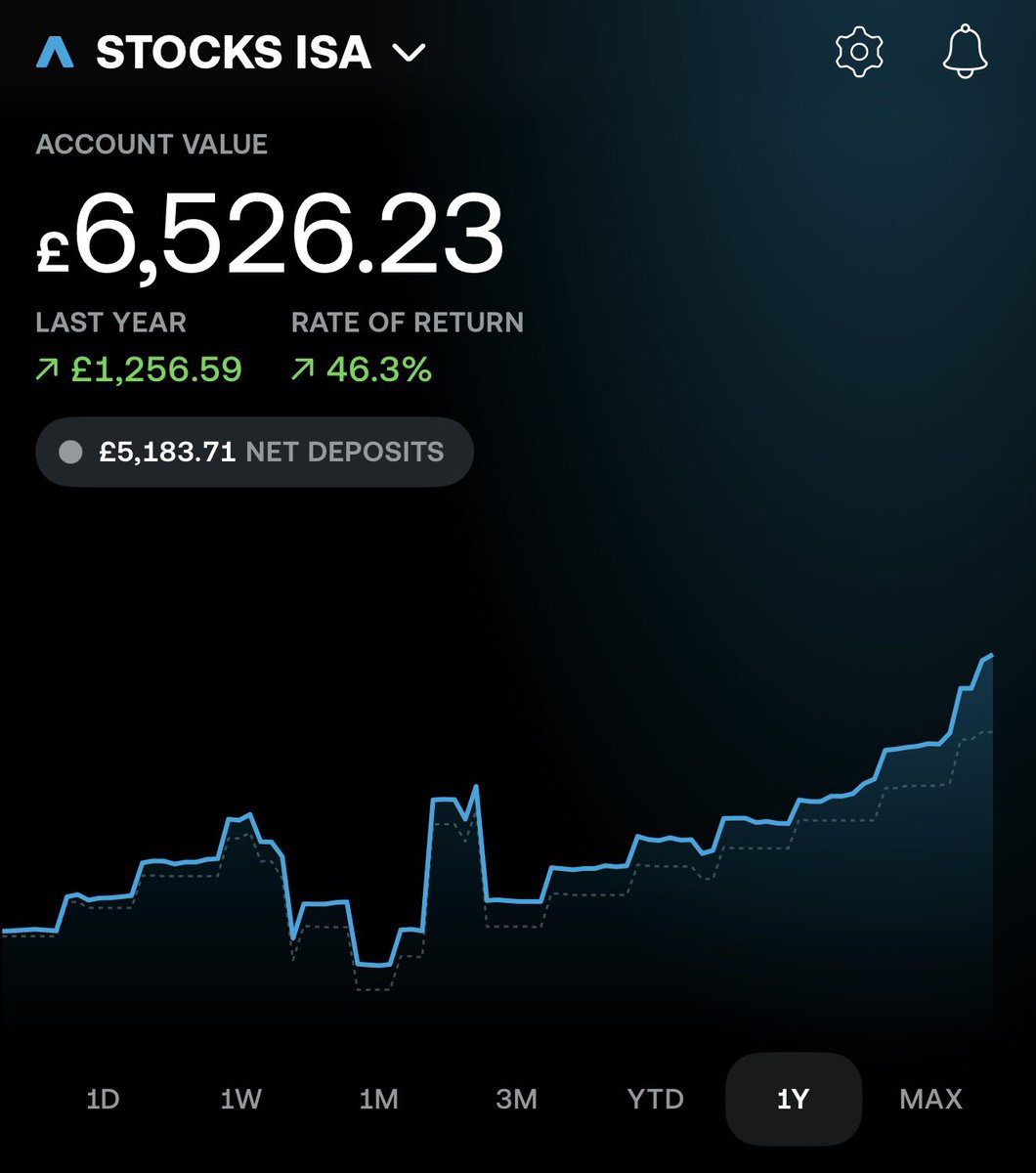Switch chart to 1M range
Screen dimensions: 1036x1173
[379, 1099]
